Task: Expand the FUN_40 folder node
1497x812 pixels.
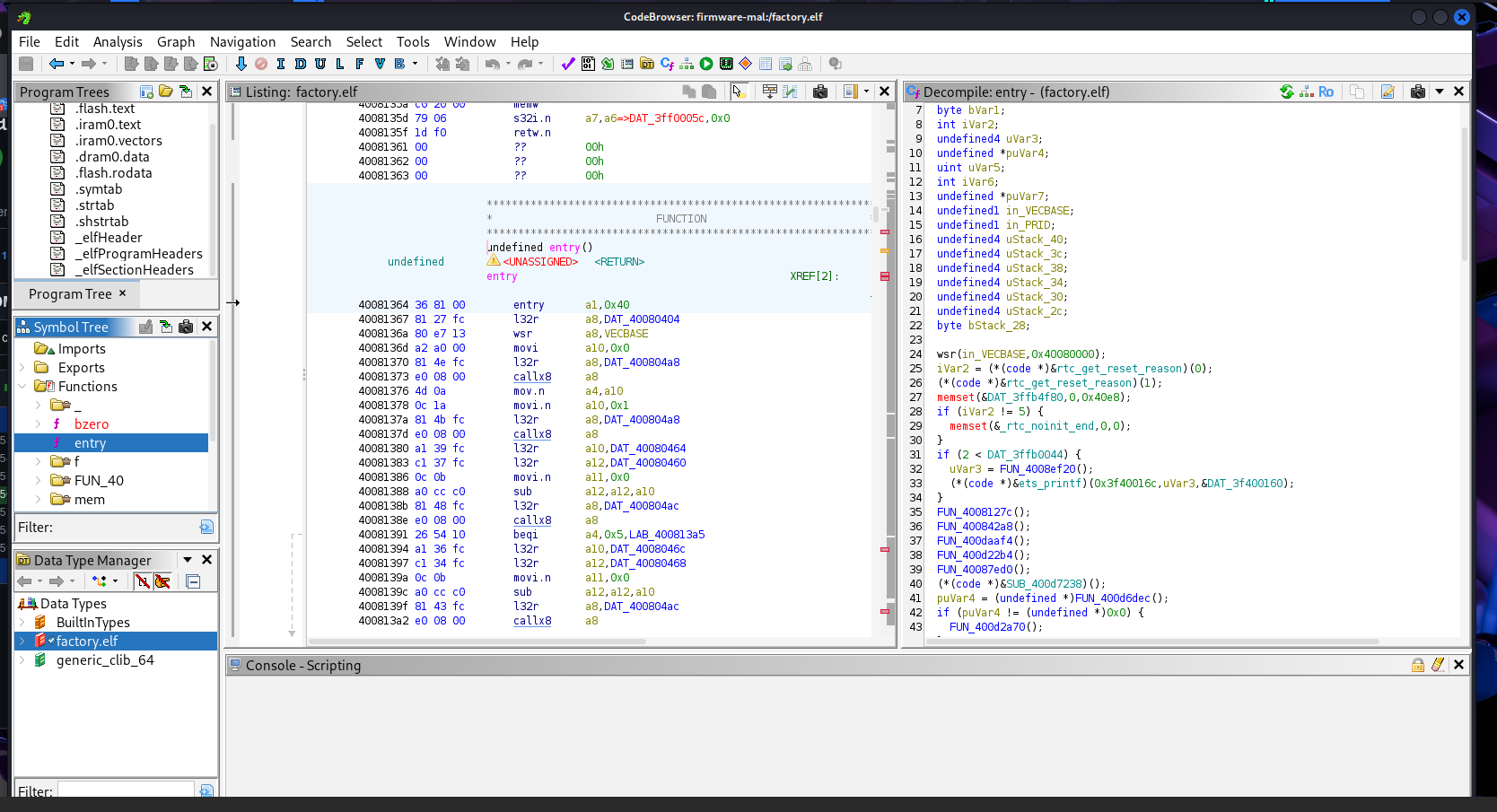Action: click(x=38, y=481)
